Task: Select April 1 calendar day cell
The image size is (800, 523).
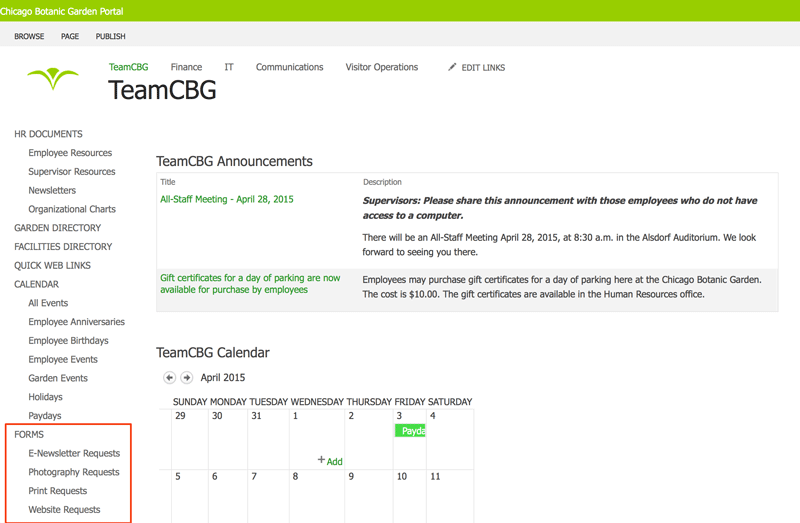Action: pyautogui.click(x=317, y=439)
